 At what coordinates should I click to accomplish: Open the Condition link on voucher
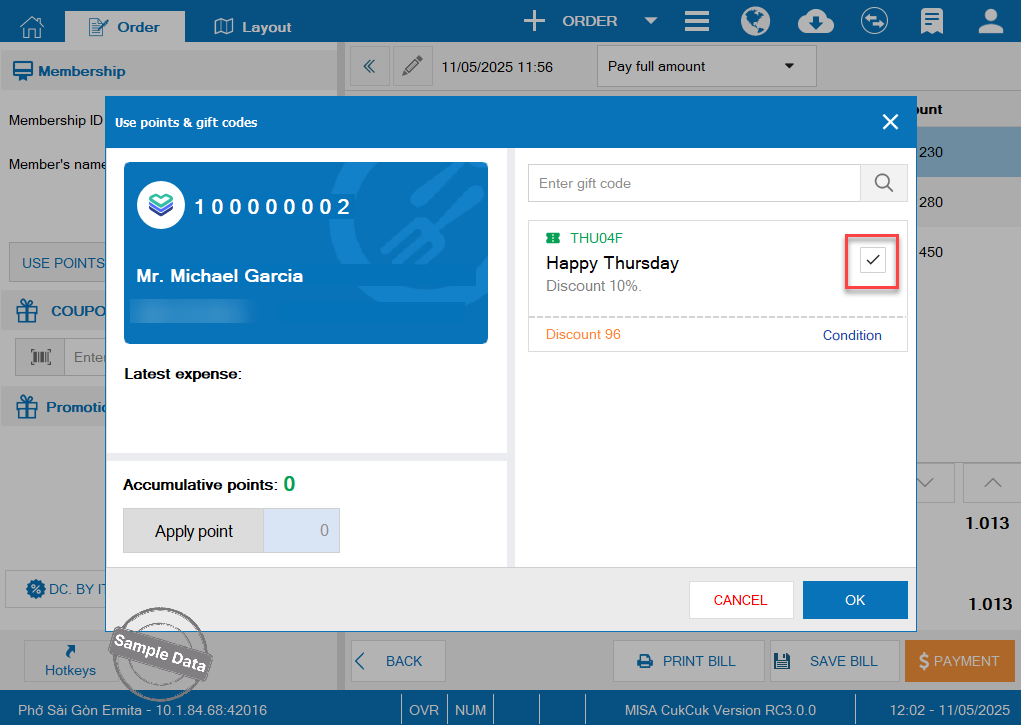pyautogui.click(x=852, y=335)
